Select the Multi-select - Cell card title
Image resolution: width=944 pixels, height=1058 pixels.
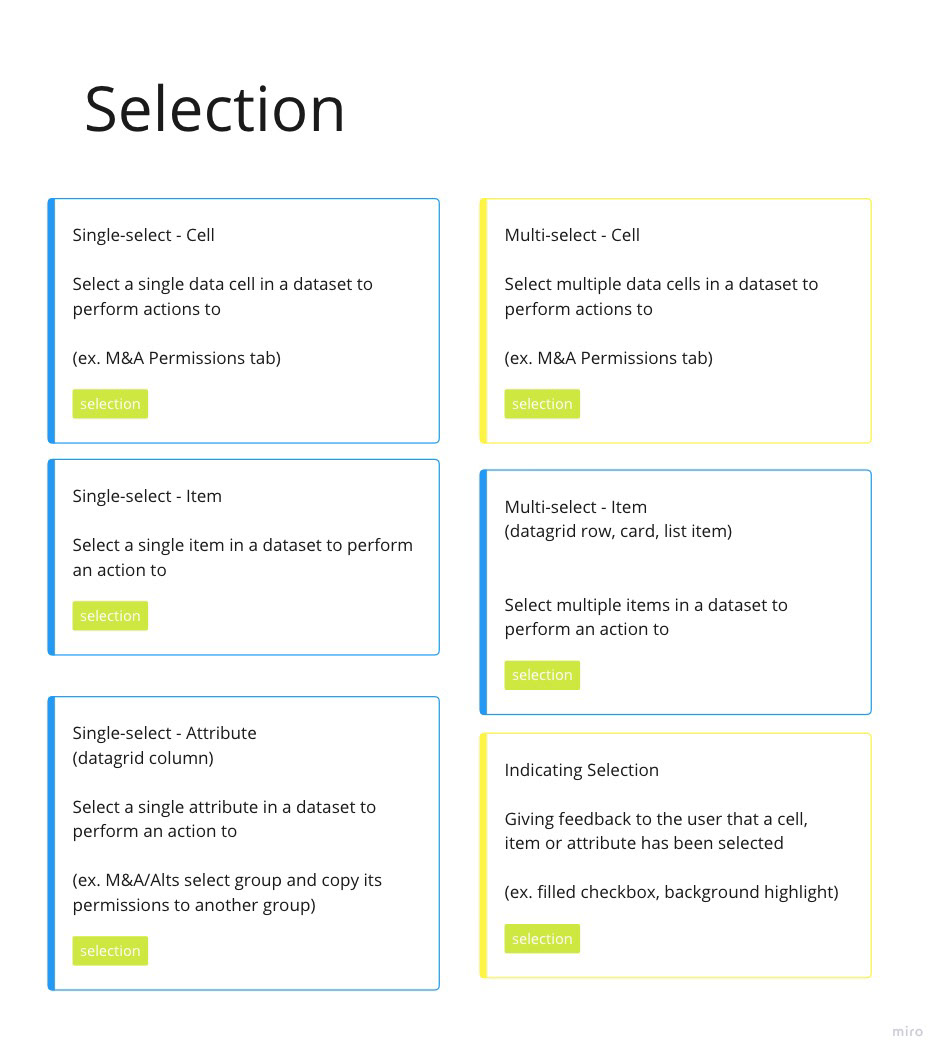[x=572, y=235]
